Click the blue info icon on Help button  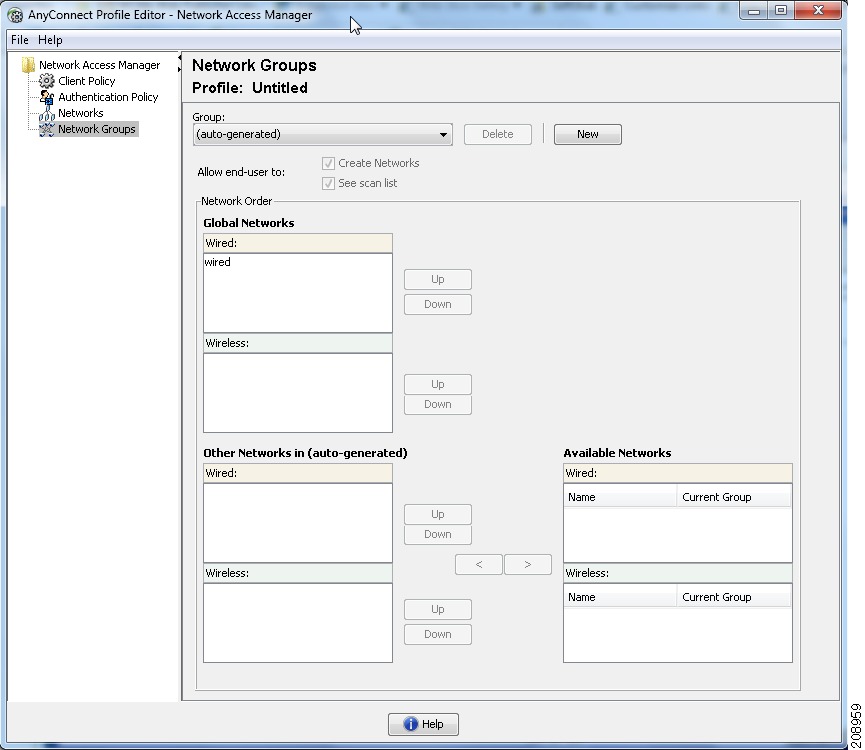pyautogui.click(x=411, y=724)
